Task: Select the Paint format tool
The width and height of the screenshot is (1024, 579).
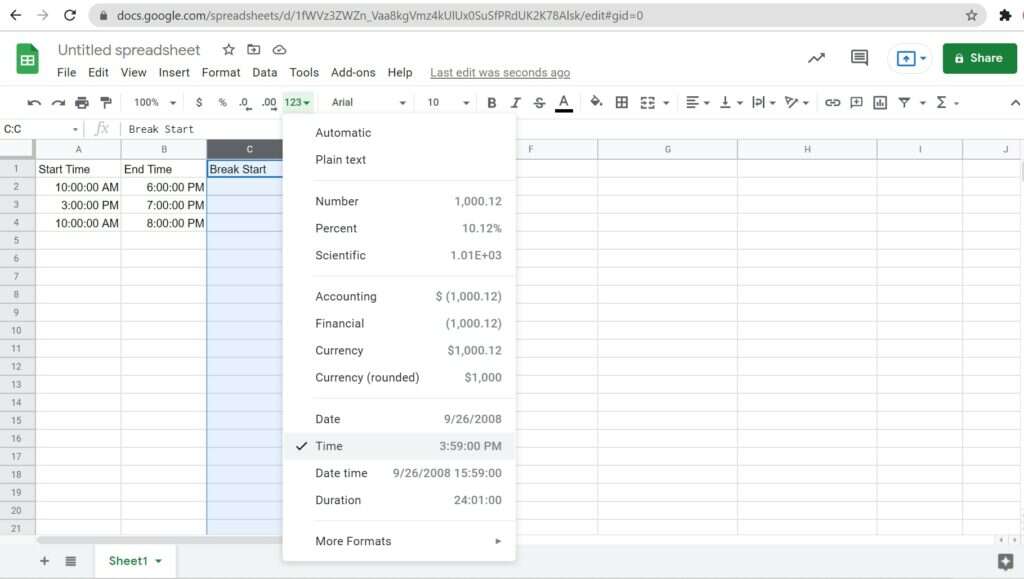Action: pos(106,102)
